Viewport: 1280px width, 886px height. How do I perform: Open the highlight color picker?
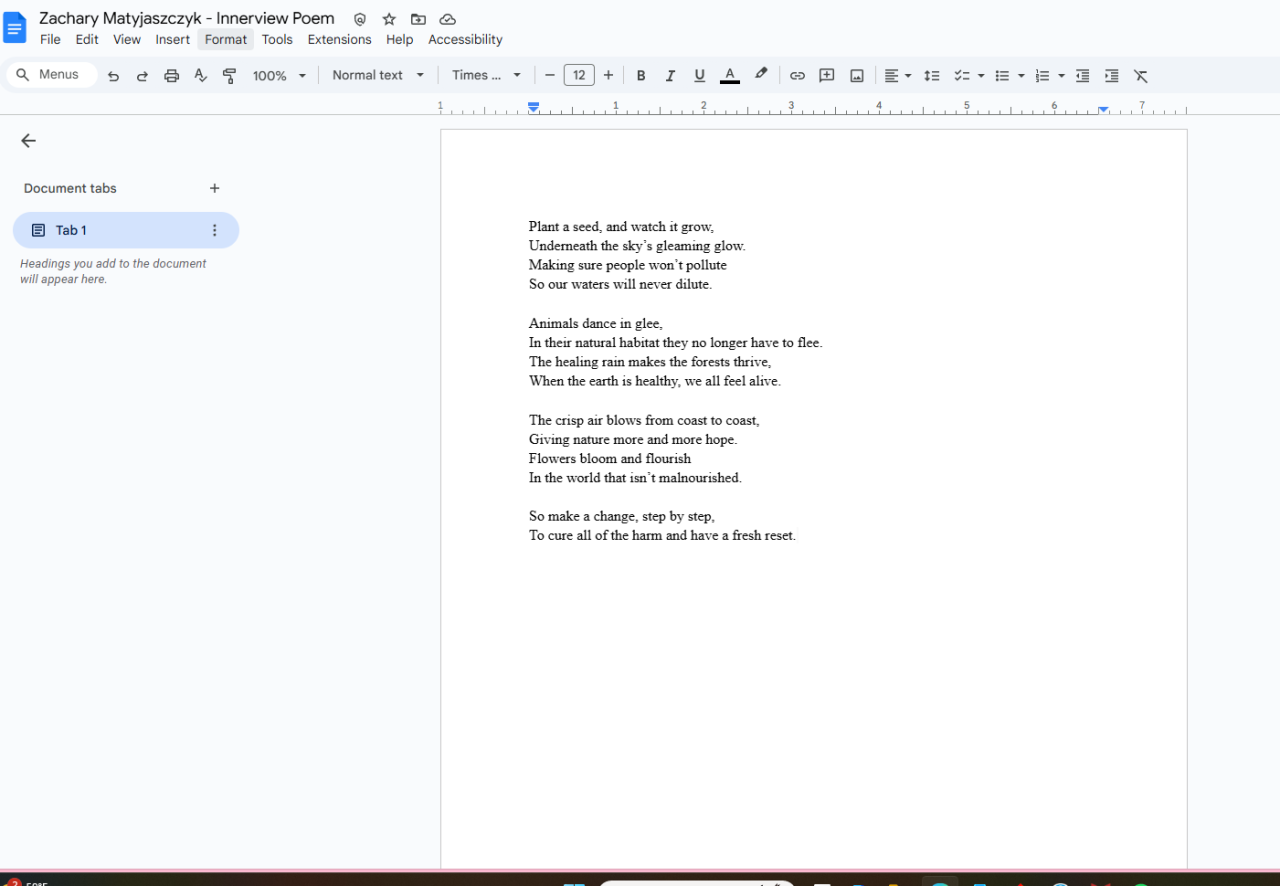point(761,75)
